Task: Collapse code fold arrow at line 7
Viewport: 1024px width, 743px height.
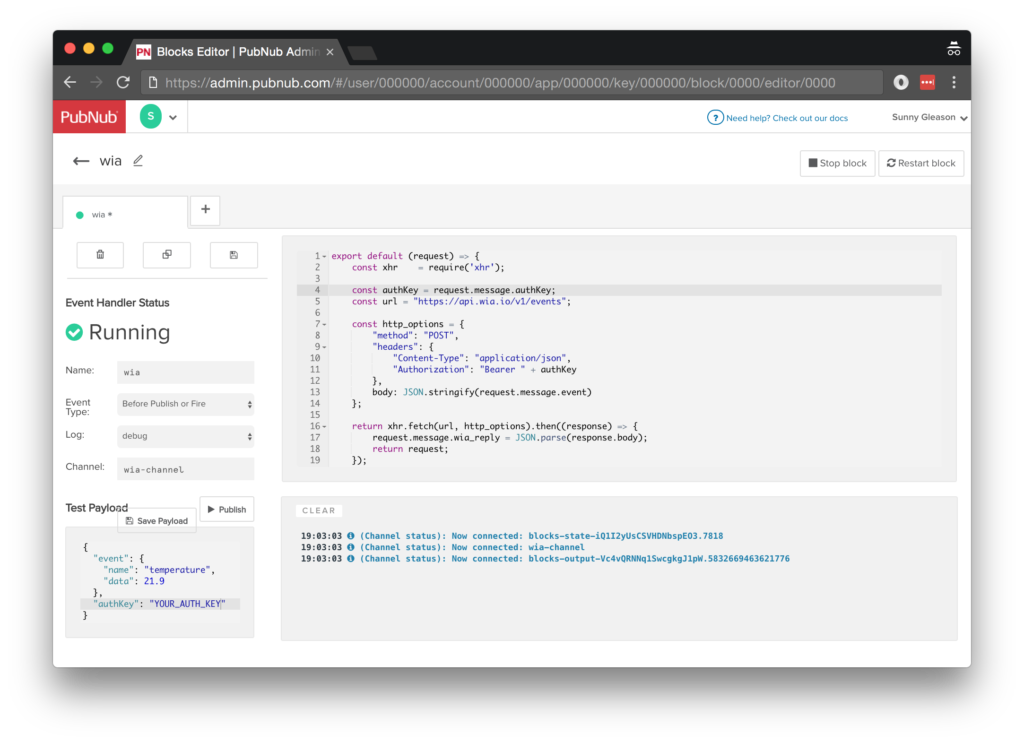Action: pos(325,324)
